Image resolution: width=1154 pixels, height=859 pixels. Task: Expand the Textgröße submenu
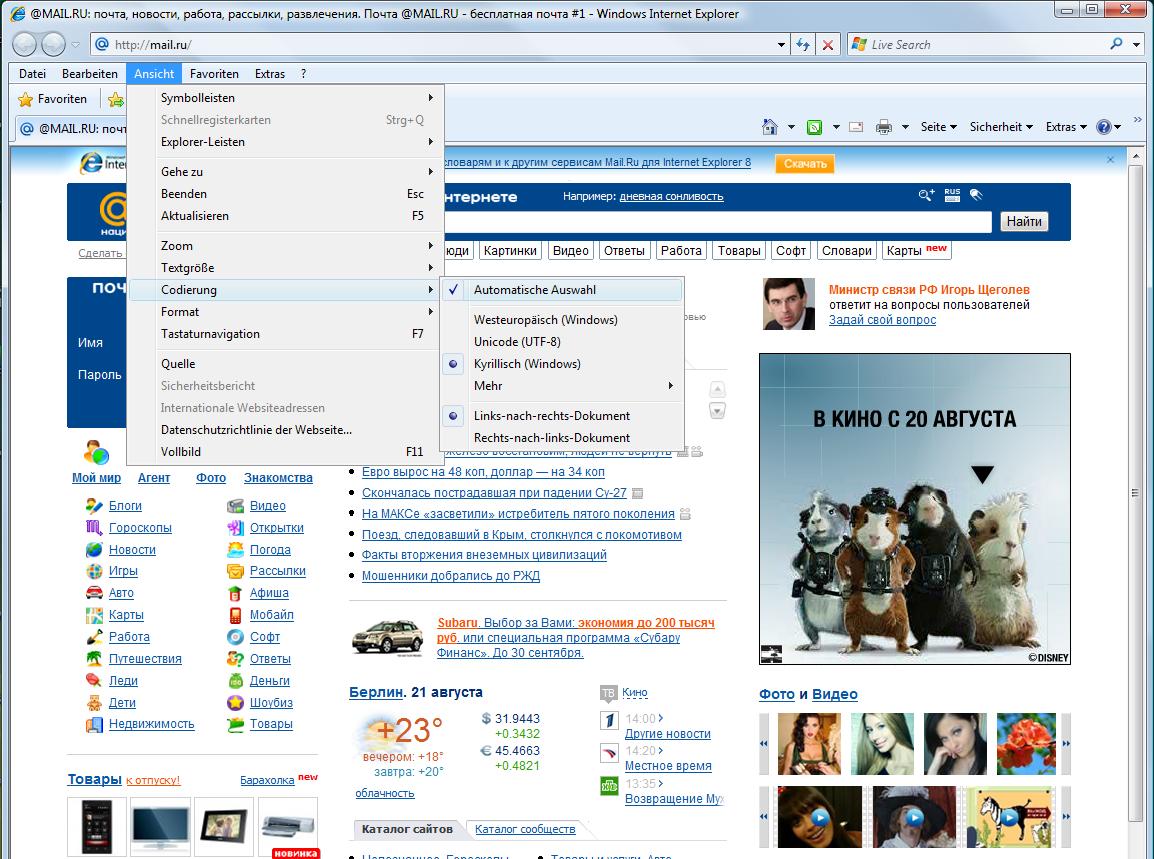[x=286, y=268]
